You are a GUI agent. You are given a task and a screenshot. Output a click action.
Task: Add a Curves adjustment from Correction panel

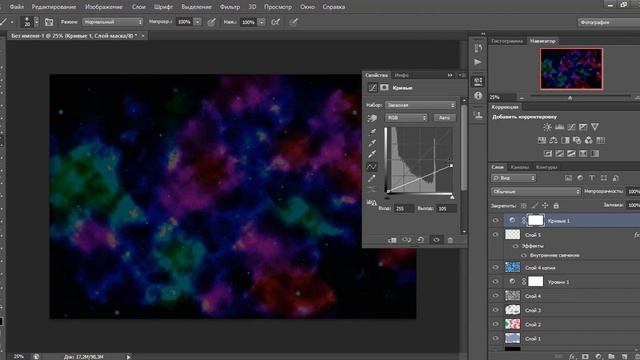[x=571, y=127]
